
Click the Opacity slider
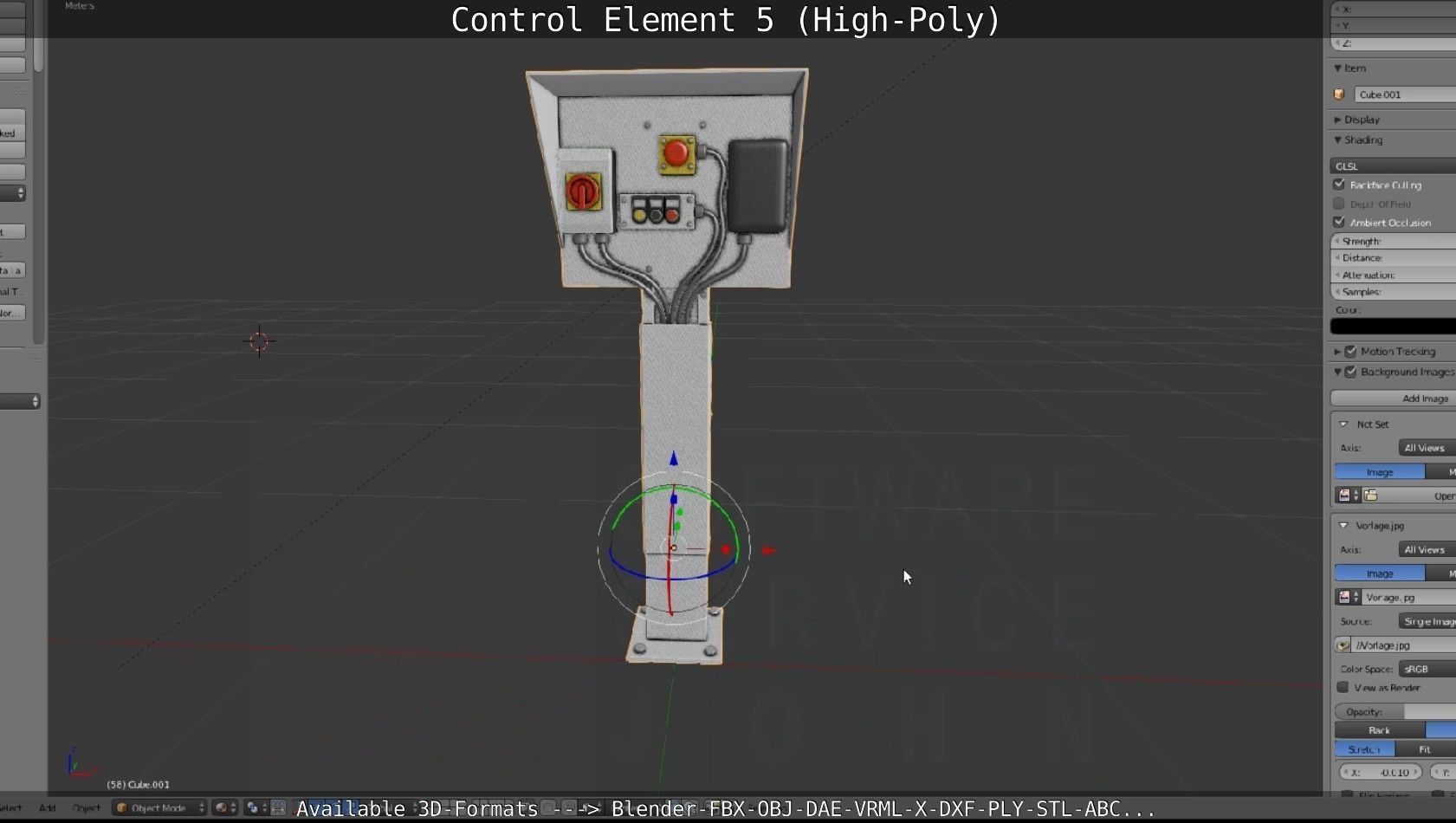[x=1395, y=711]
